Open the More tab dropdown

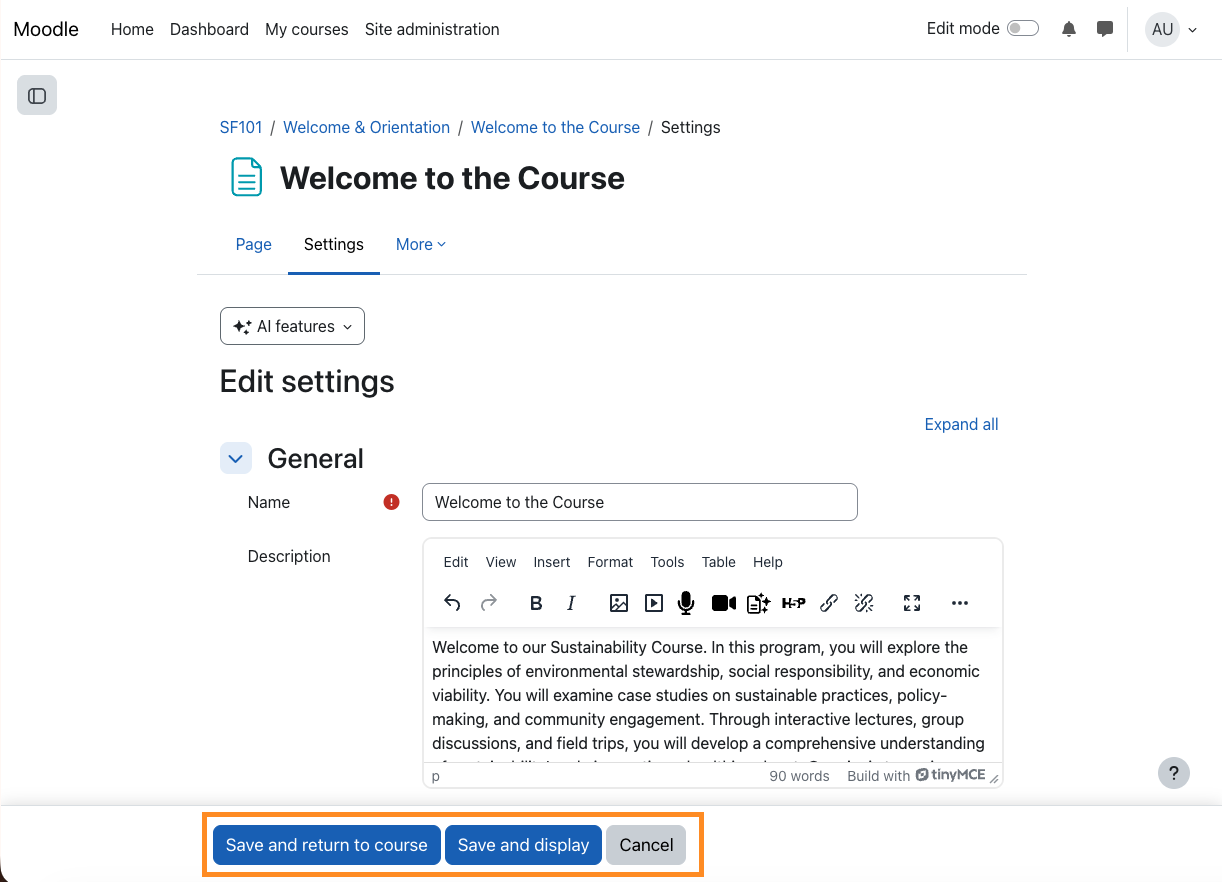click(420, 244)
